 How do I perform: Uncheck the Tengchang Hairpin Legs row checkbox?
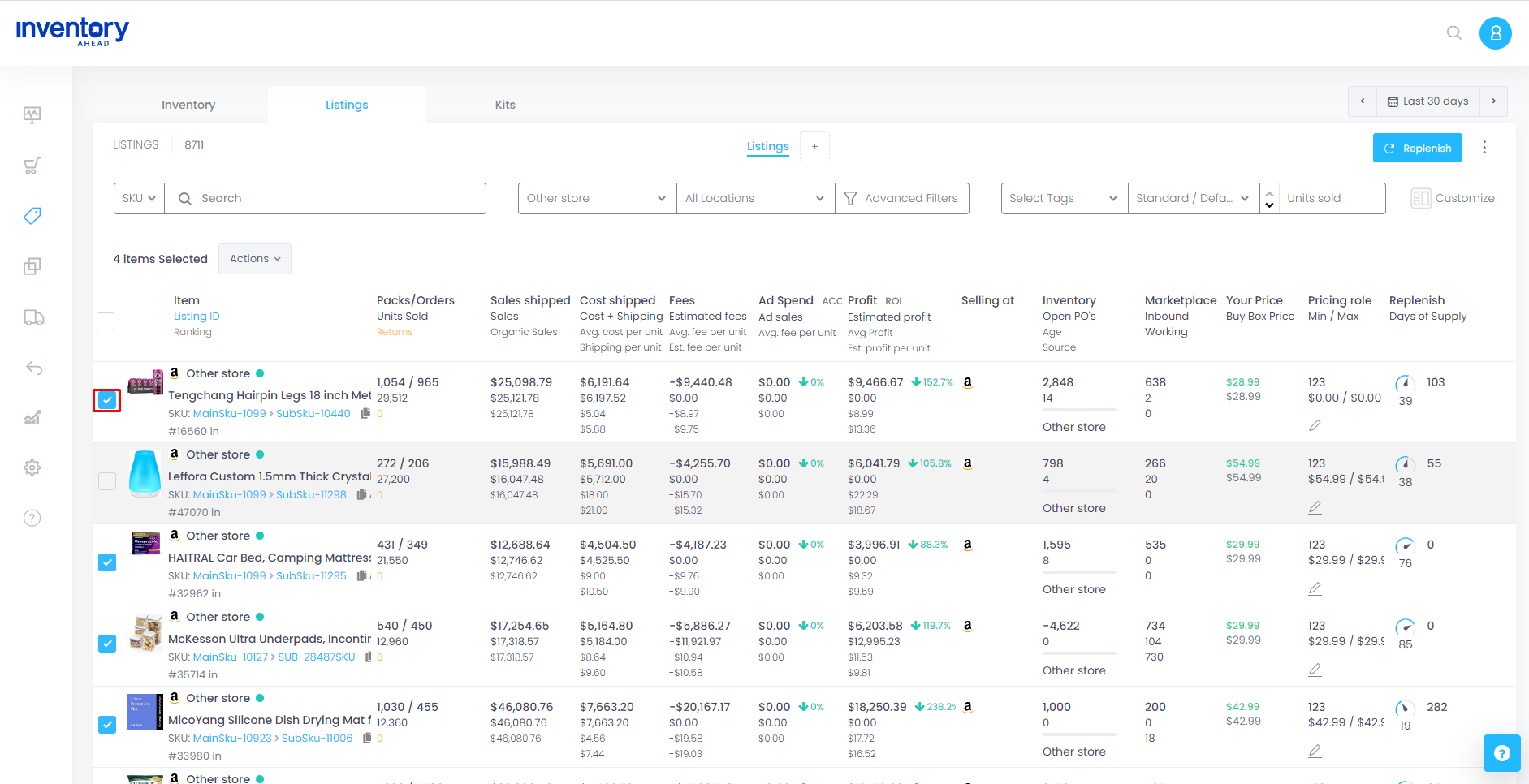tap(107, 400)
